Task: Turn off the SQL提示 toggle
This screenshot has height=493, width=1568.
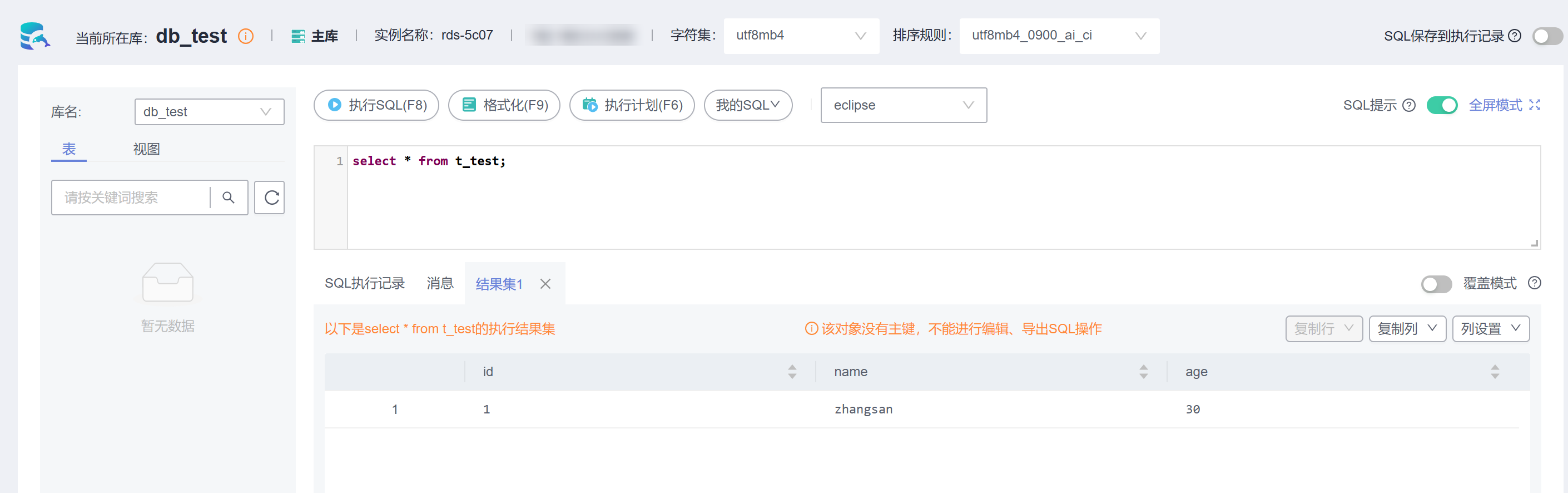Action: [1441, 105]
